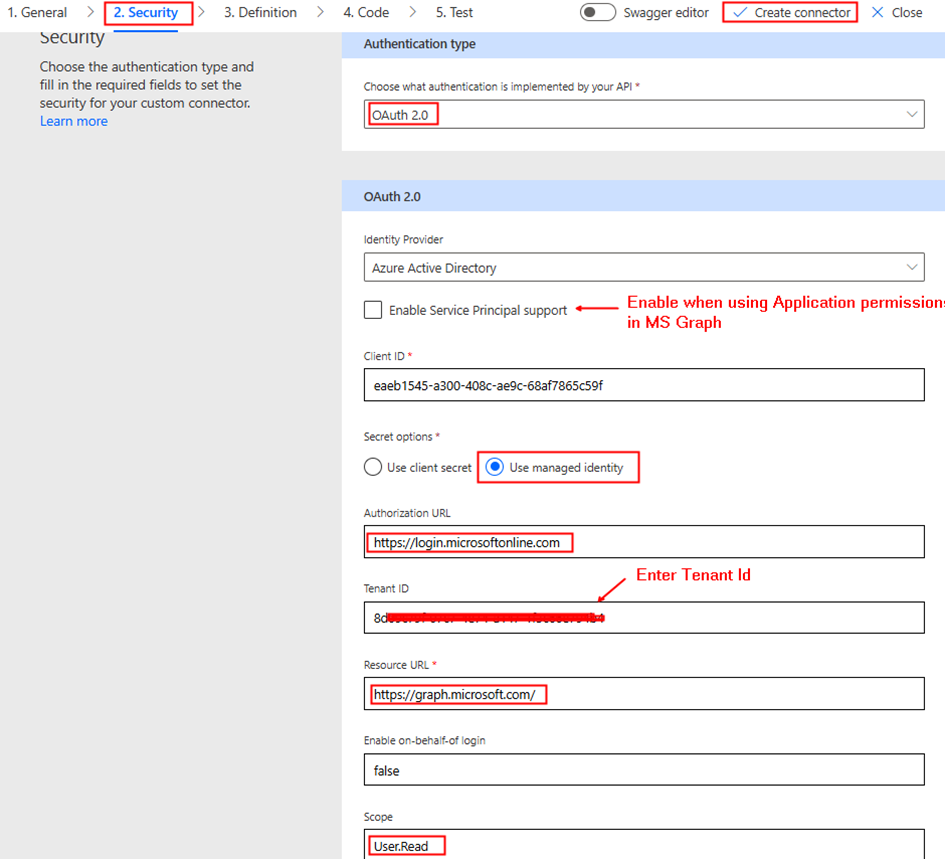Screen dimensions: 945x859
Task: Click inside the Client ID field
Action: click(x=644, y=385)
